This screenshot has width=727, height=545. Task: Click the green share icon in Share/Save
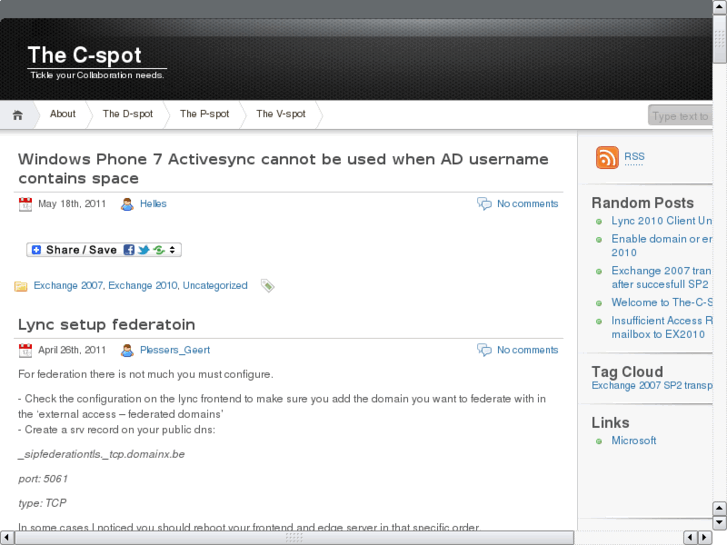[159, 250]
